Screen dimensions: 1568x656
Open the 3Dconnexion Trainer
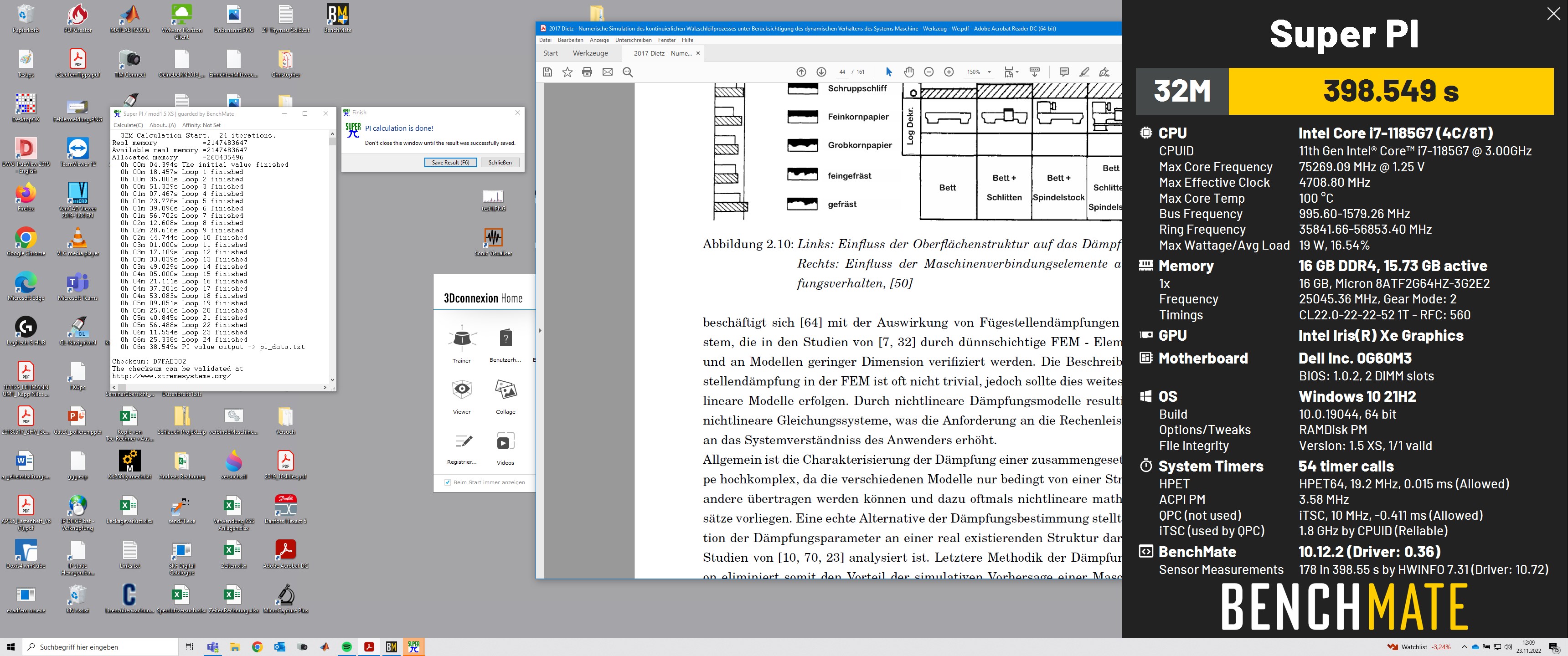click(x=461, y=344)
